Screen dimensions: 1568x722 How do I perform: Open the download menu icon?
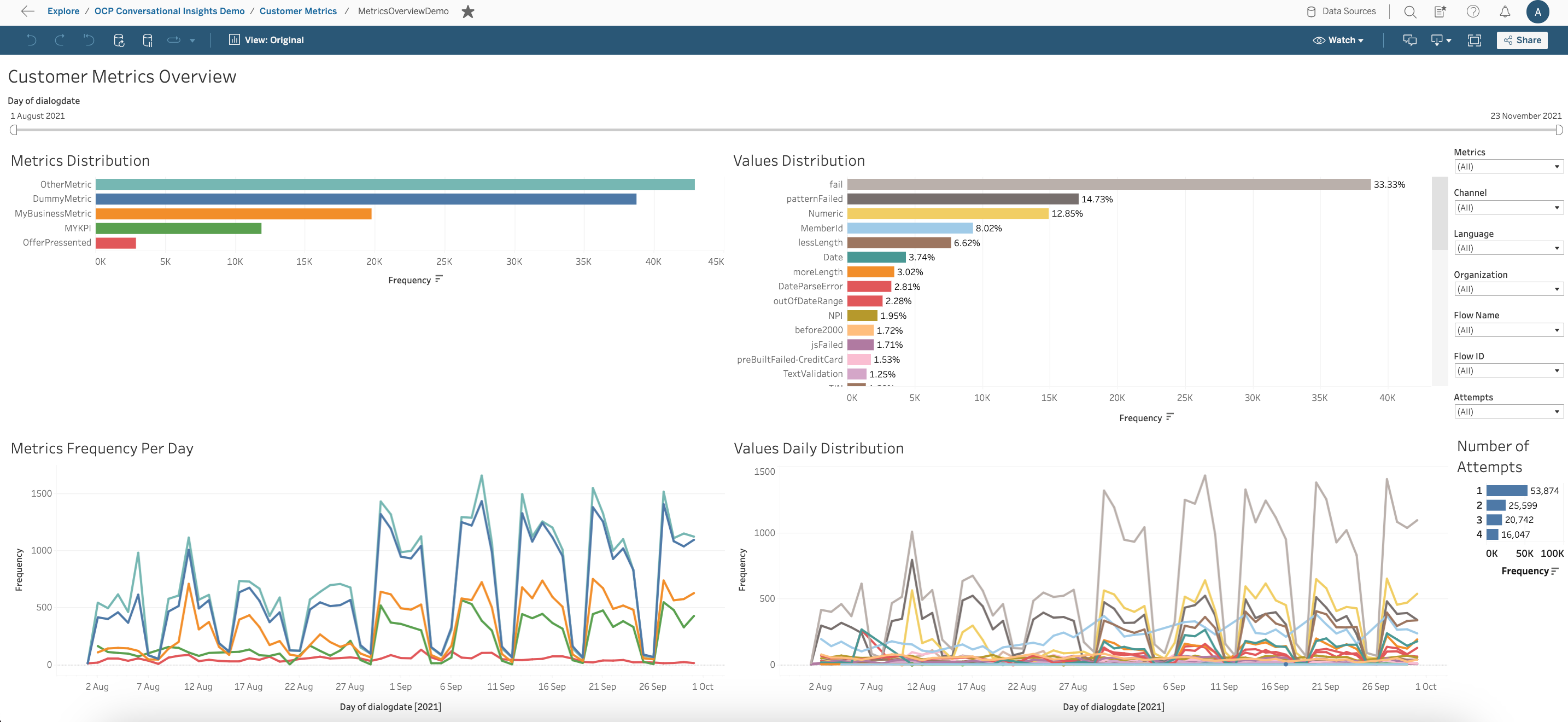coord(1440,40)
